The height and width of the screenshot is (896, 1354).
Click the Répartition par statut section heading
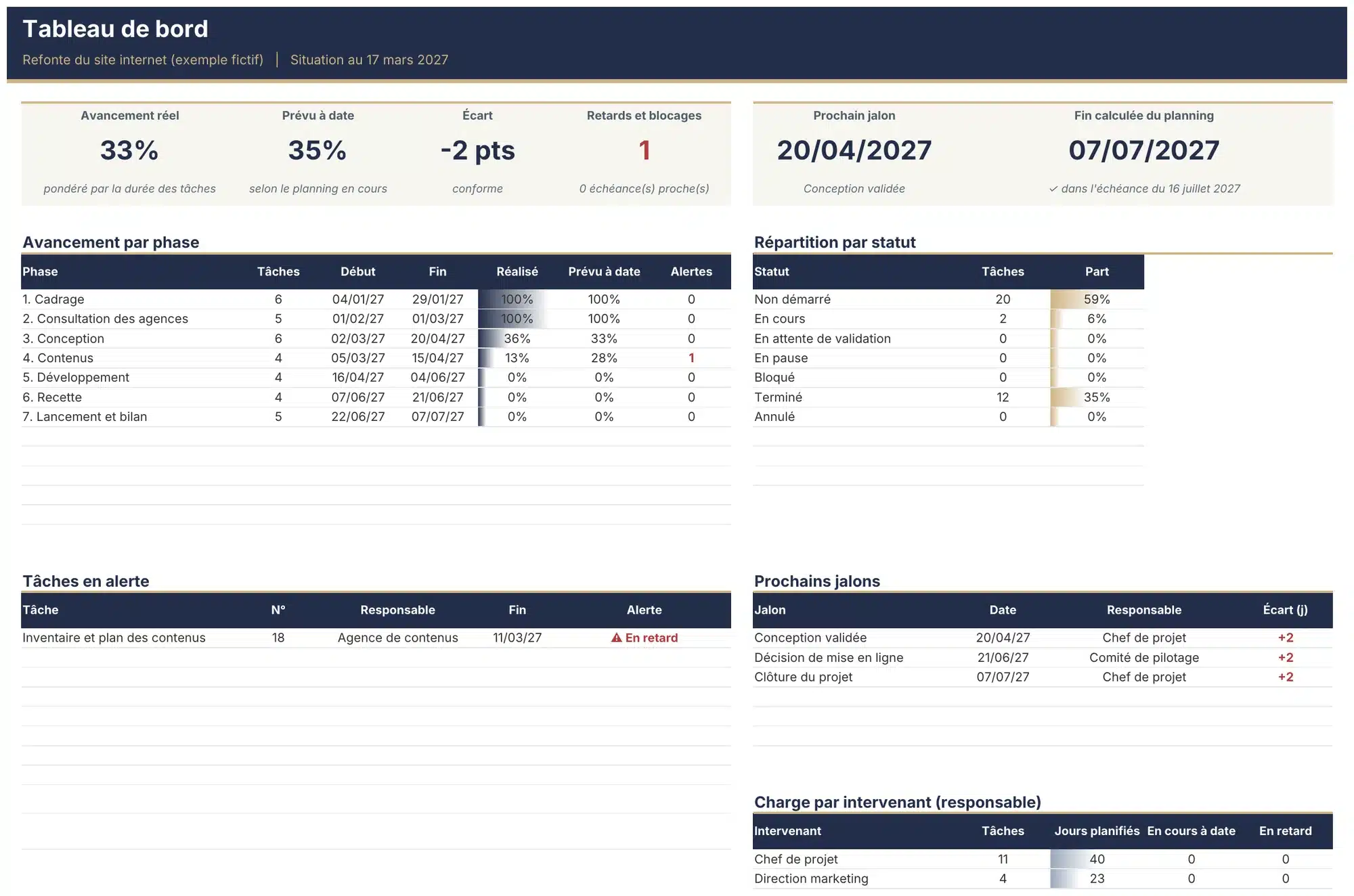point(835,242)
